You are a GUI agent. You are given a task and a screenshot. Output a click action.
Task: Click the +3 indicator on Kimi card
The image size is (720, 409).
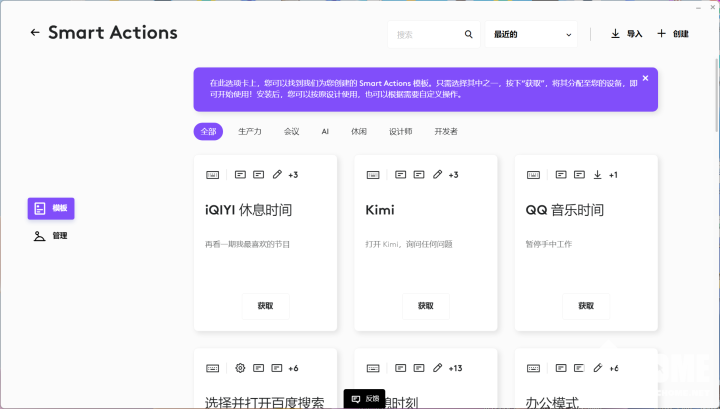(x=453, y=175)
